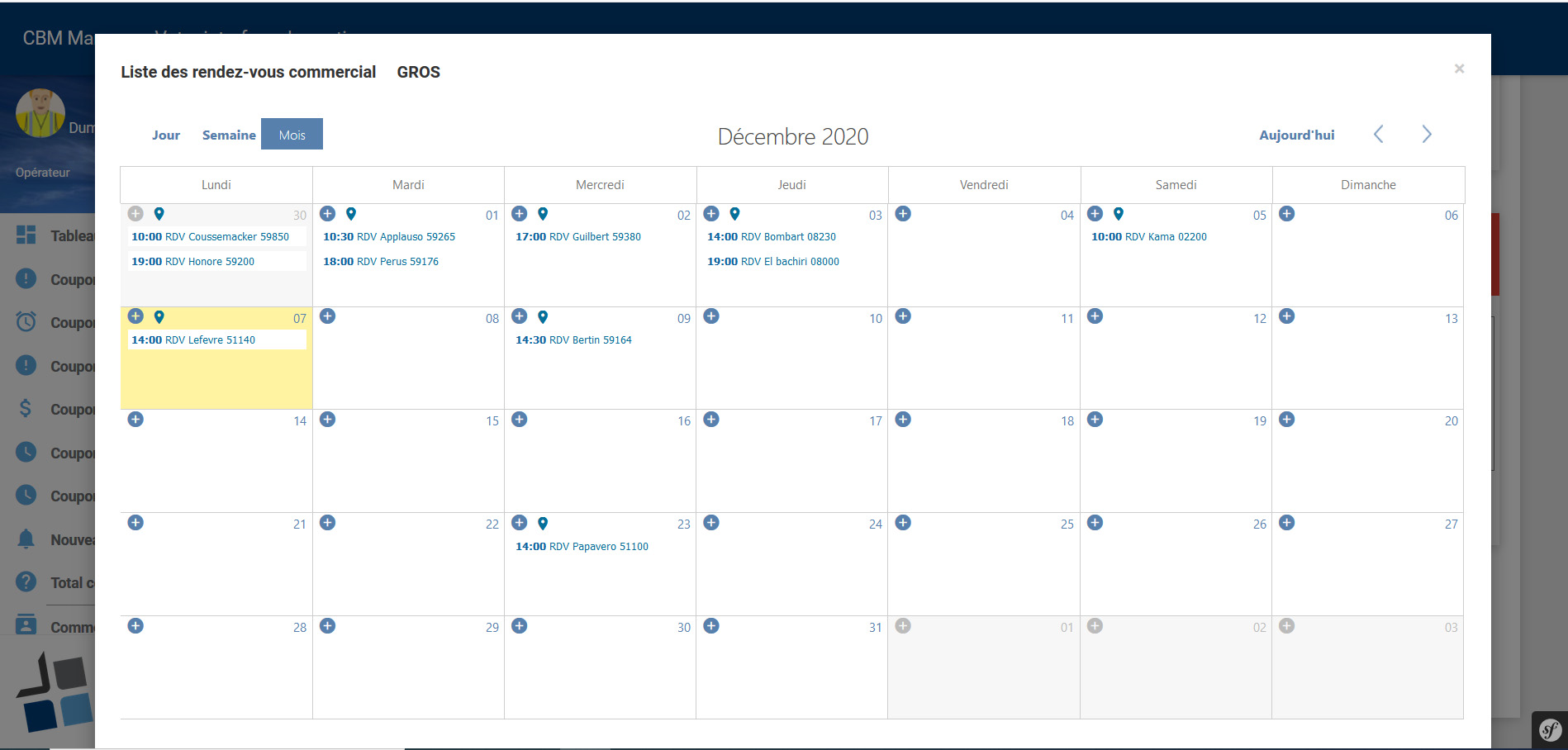Viewport: 1568px width, 750px height.
Task: Switch to the Jour view
Action: click(166, 135)
